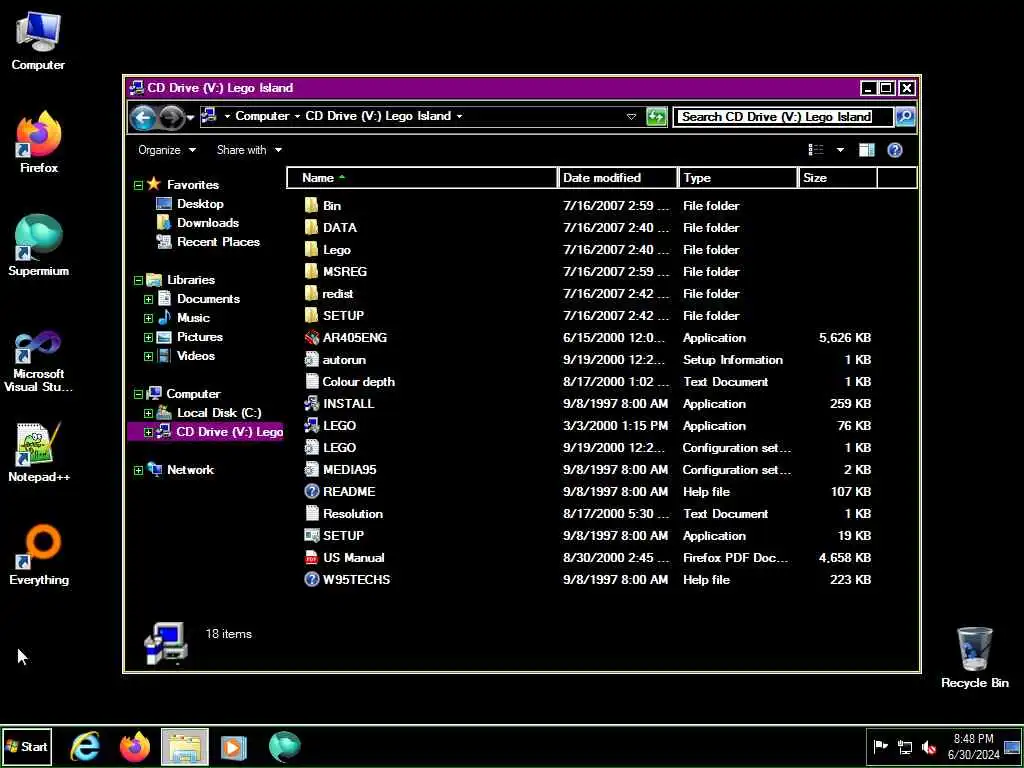Open the recent pages dropdown beside forward arrow
Screen dimensions: 1024x768
pos(190,118)
